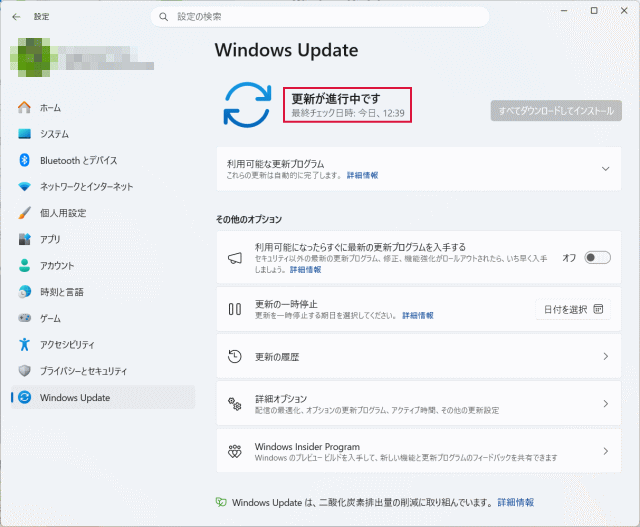640x527 pixels.
Task: Click 詳細情報 link beside pause updates text
Action: 418,315
